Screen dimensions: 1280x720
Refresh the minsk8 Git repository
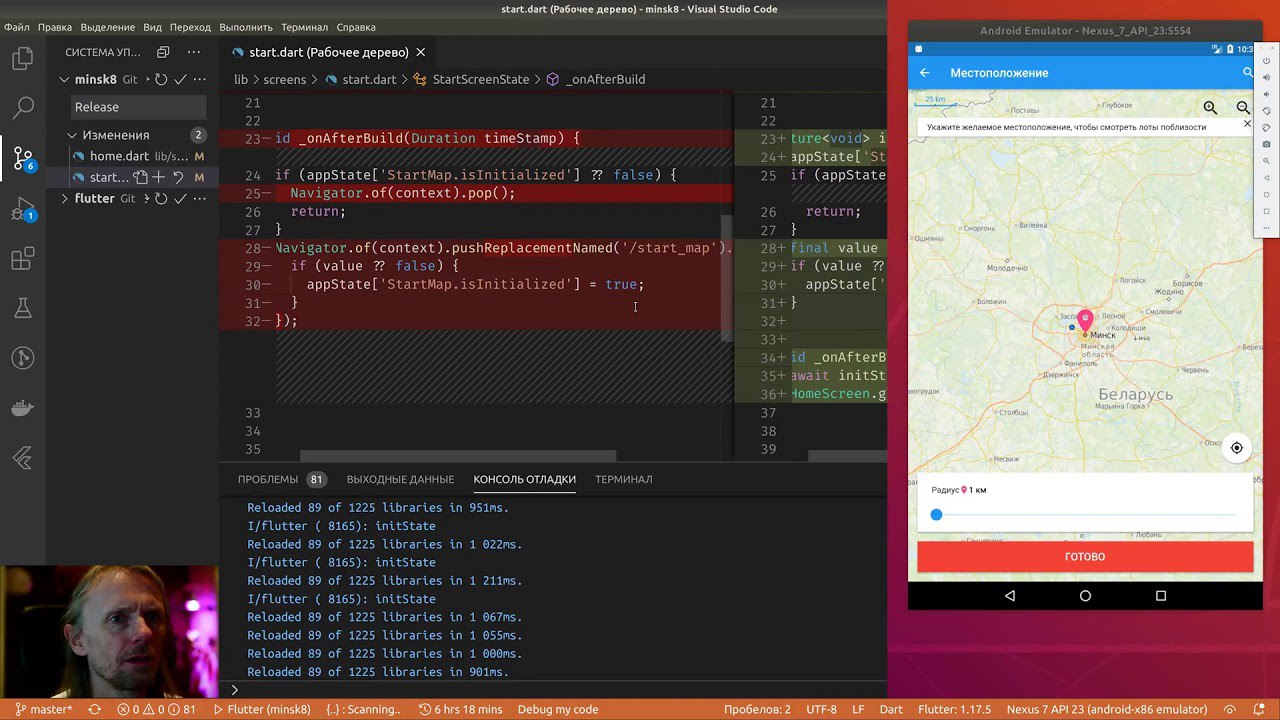(160, 79)
